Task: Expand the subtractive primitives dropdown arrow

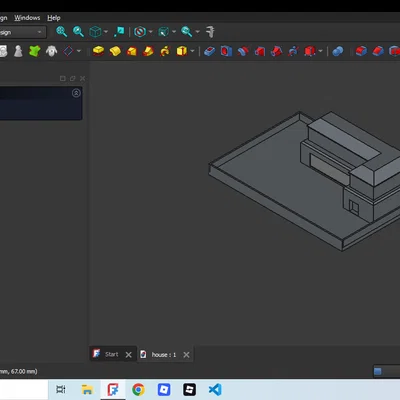Action: click(x=321, y=51)
